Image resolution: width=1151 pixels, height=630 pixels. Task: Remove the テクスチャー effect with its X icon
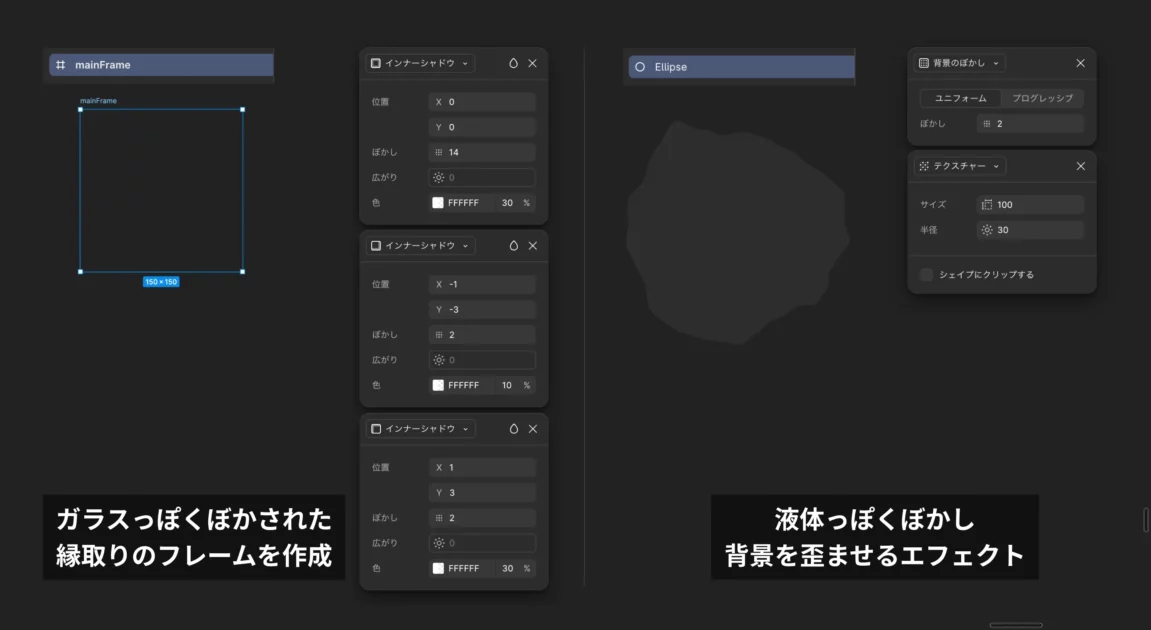(x=1080, y=166)
